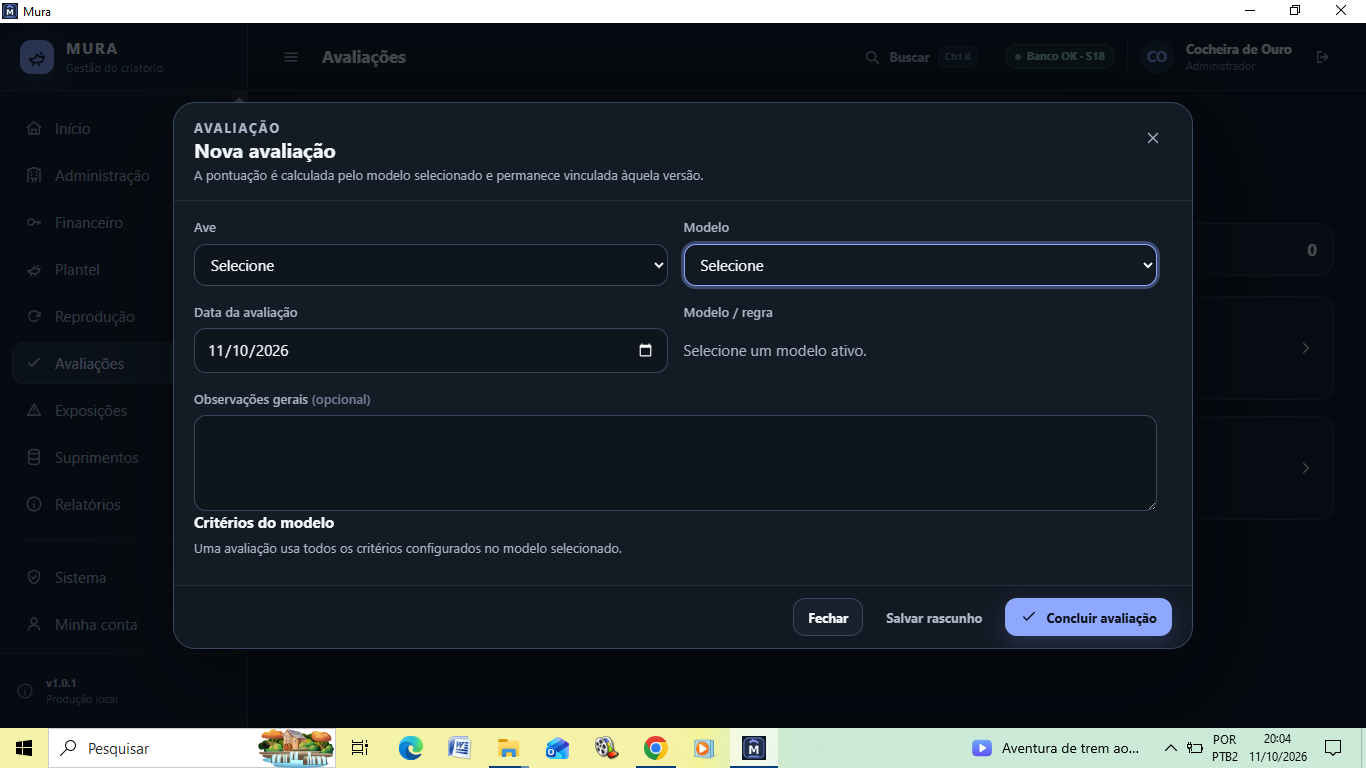1366x768 pixels.
Task: Toggle the sidebar hamburger menu
Action: click(291, 57)
